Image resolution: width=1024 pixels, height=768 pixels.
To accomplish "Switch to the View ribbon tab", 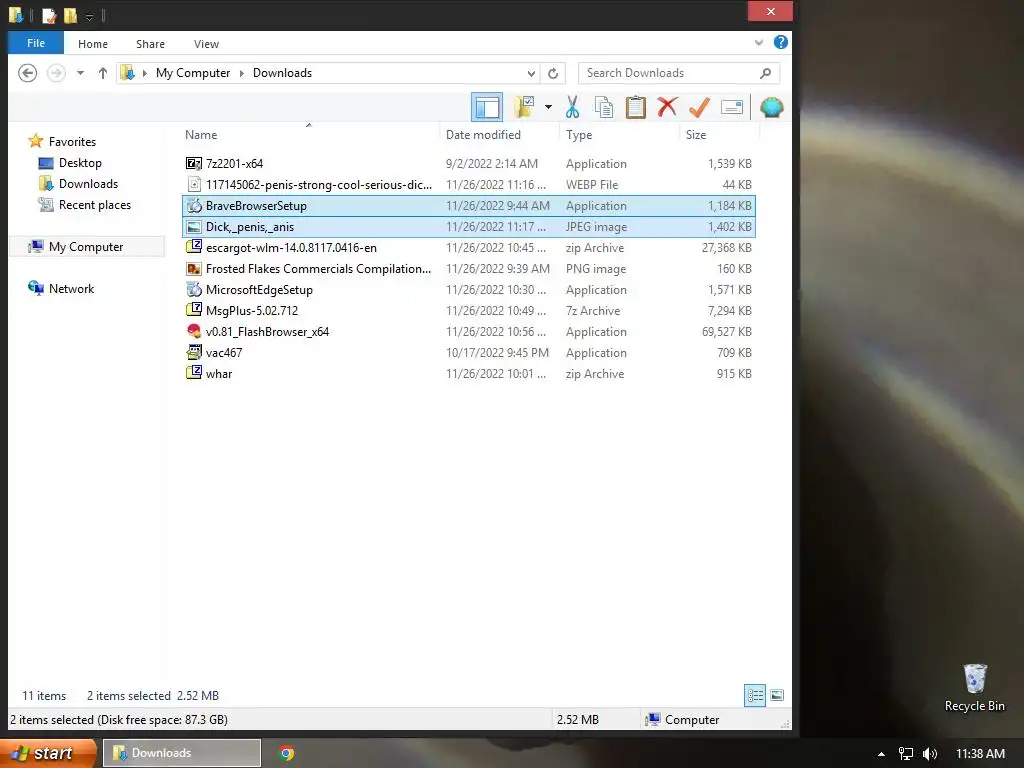I will click(x=206, y=44).
